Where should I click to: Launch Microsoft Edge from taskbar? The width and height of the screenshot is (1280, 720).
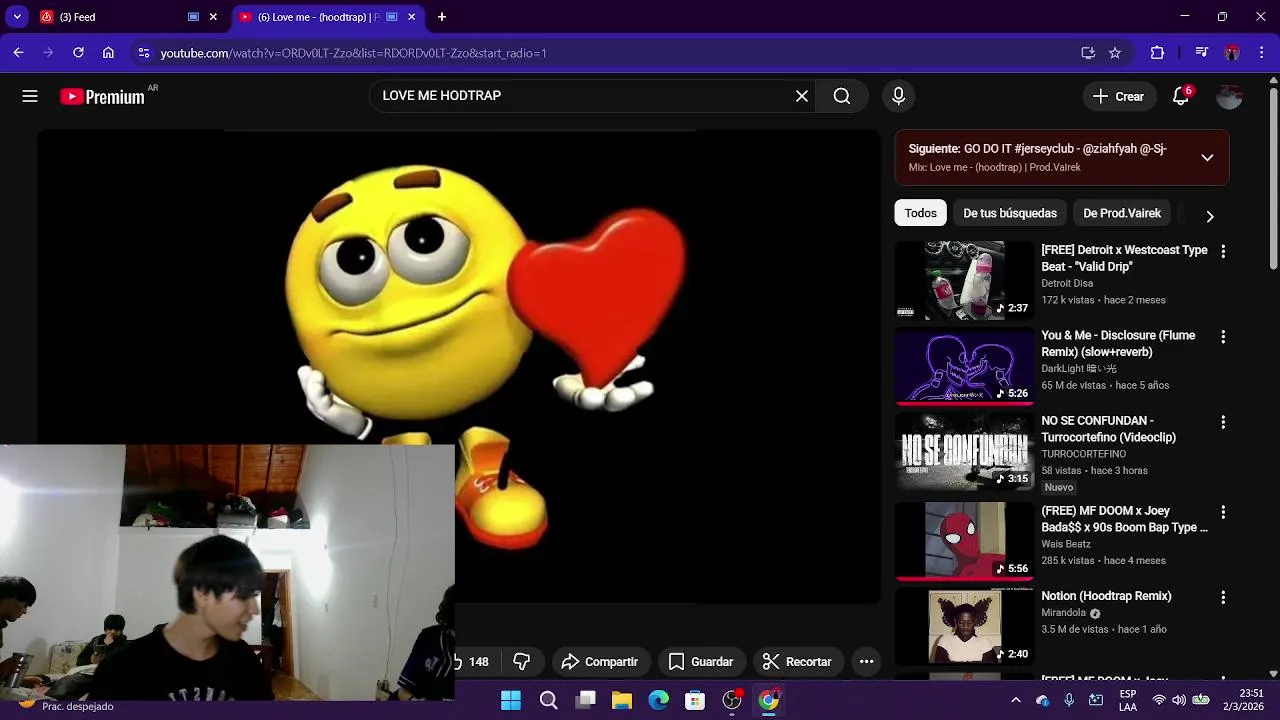click(x=658, y=700)
